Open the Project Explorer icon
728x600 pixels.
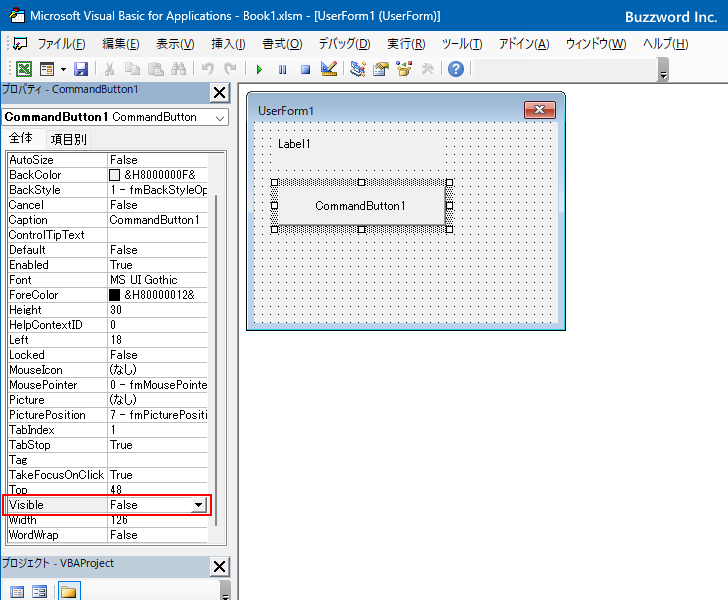[x=358, y=69]
